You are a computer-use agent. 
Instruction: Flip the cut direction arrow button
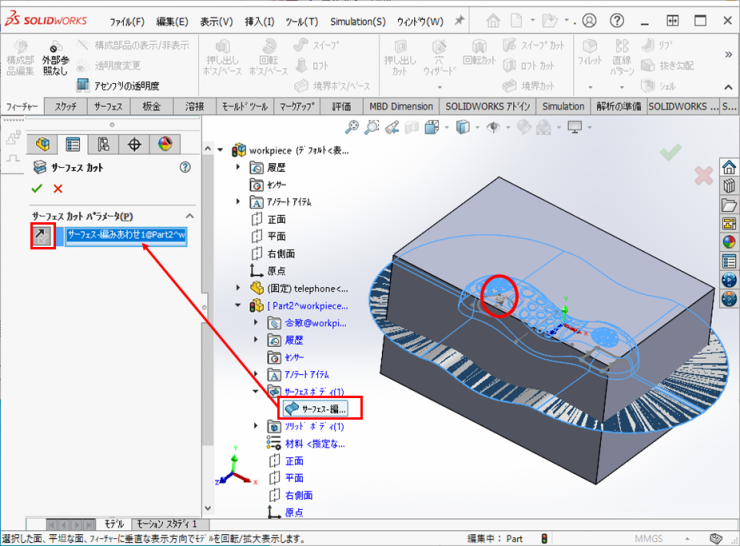point(42,236)
